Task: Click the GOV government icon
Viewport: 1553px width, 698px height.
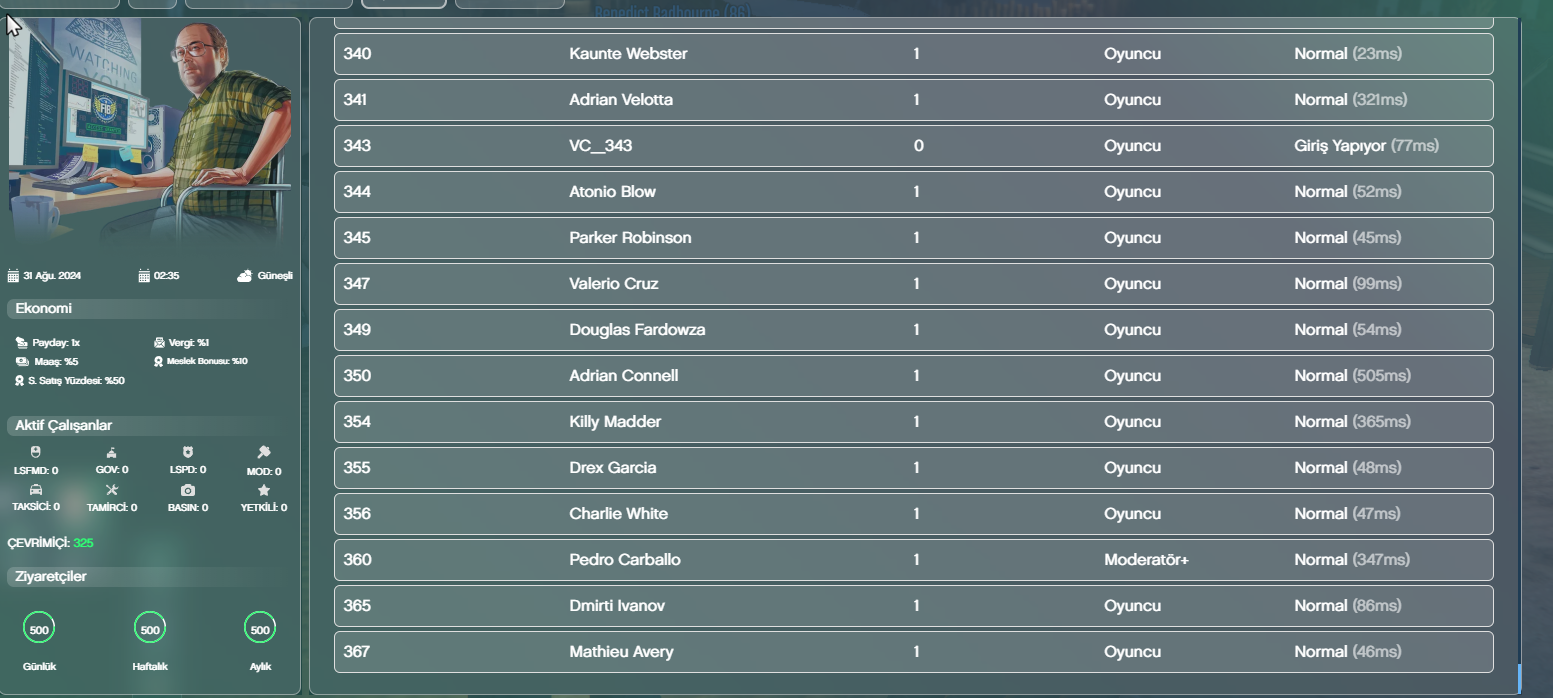Action: pyautogui.click(x=112, y=452)
